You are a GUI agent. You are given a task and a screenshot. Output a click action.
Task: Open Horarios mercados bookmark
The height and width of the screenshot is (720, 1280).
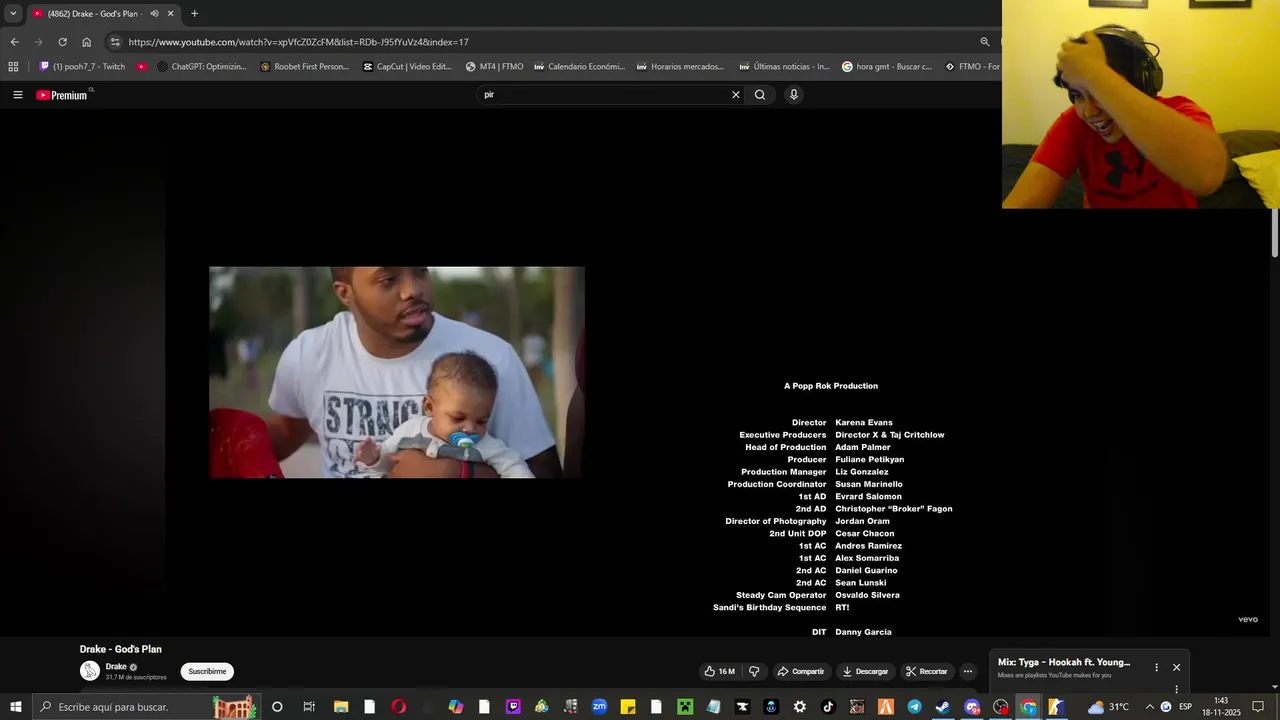680,67
